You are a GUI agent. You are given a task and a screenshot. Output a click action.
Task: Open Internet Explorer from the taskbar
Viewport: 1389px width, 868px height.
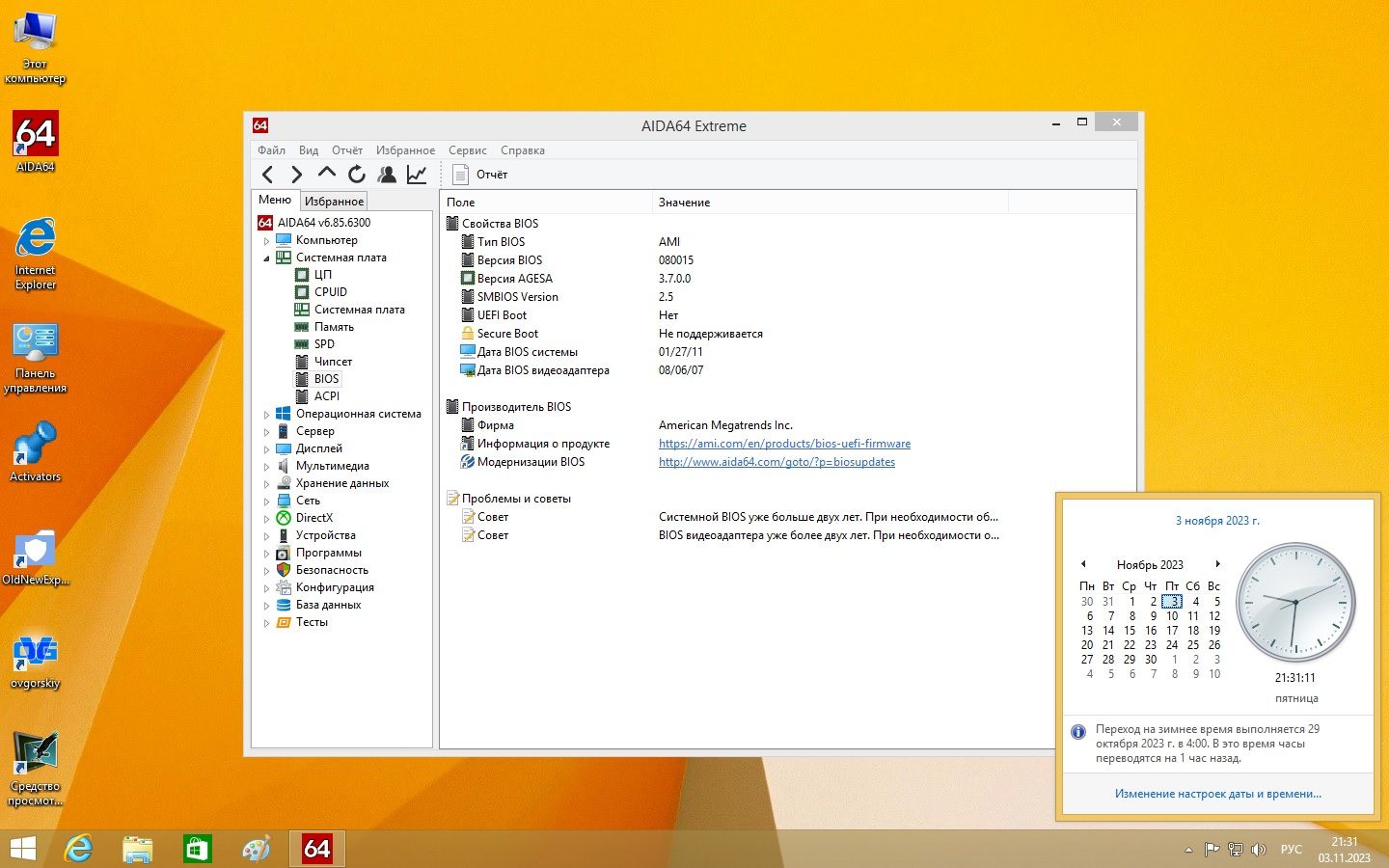[x=78, y=849]
